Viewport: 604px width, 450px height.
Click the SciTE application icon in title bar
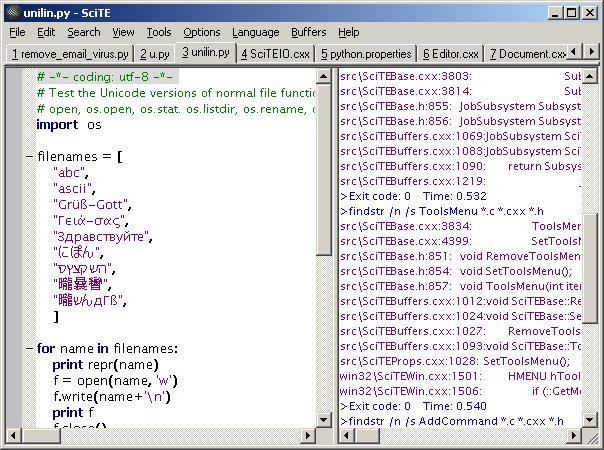click(x=13, y=13)
